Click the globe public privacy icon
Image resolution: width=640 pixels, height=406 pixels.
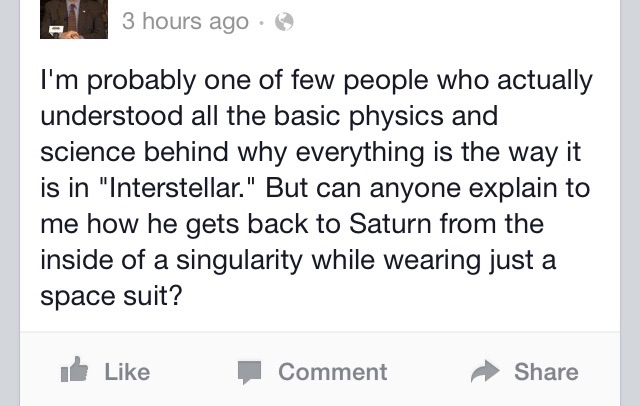(284, 22)
